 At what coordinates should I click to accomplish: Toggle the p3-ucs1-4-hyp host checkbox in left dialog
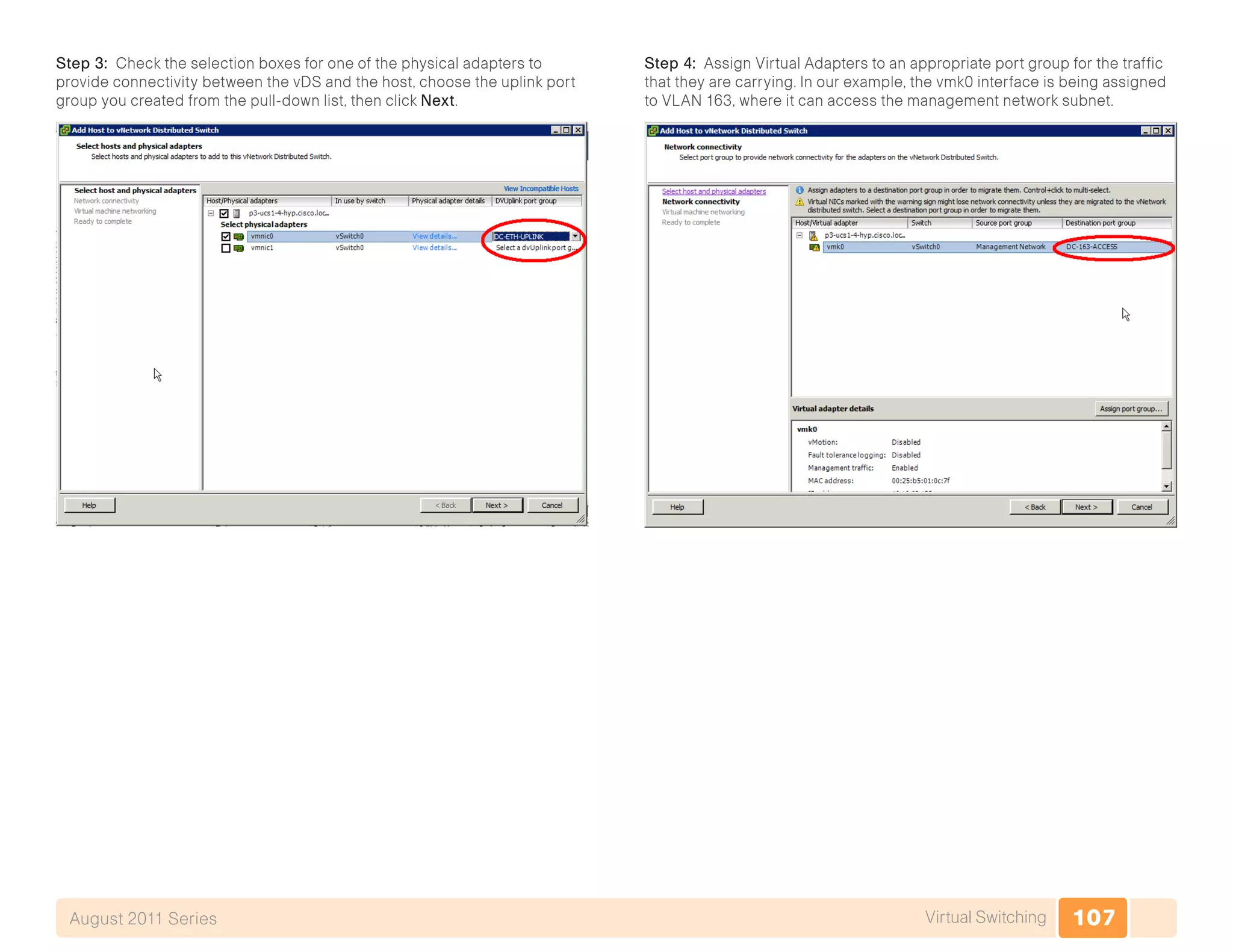224,213
